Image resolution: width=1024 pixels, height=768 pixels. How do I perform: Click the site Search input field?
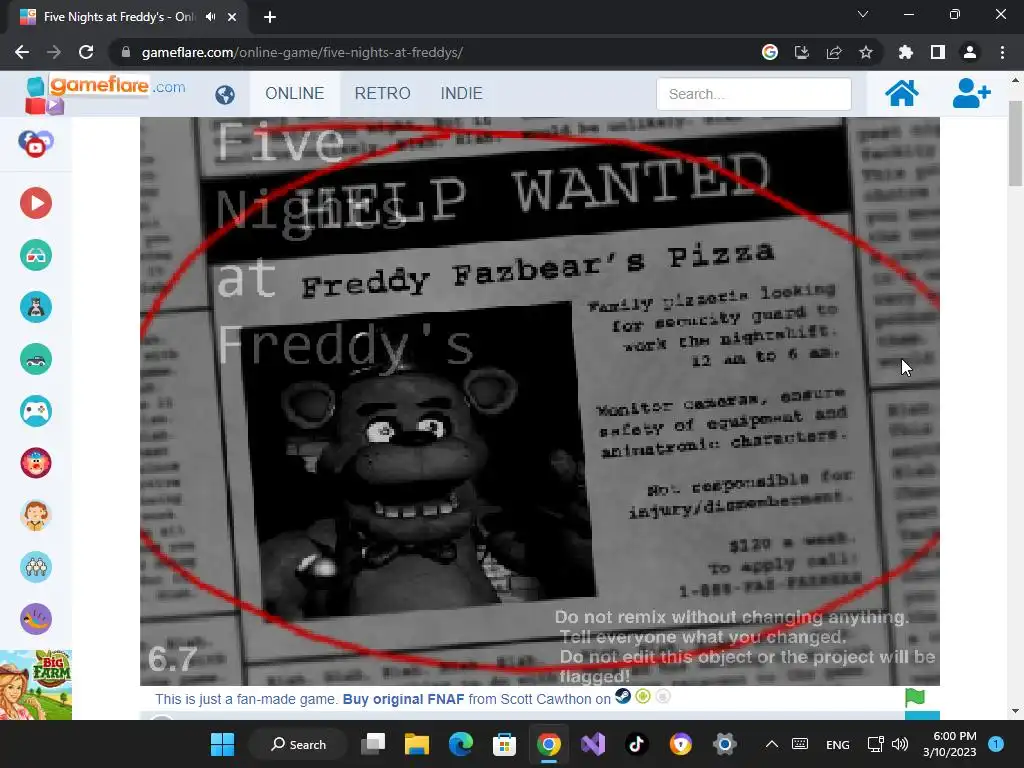[x=754, y=94]
